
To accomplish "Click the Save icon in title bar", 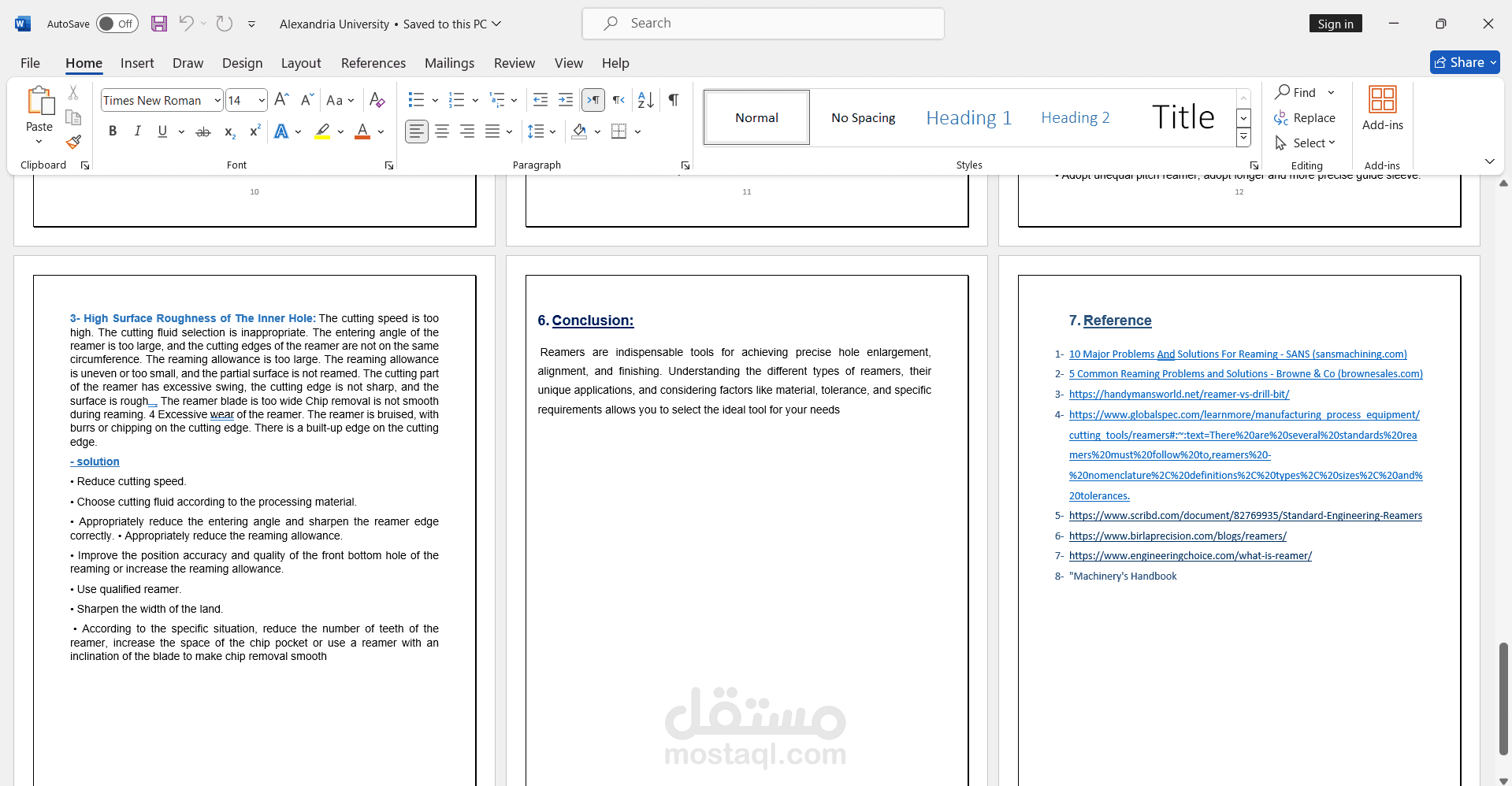I will tap(159, 24).
